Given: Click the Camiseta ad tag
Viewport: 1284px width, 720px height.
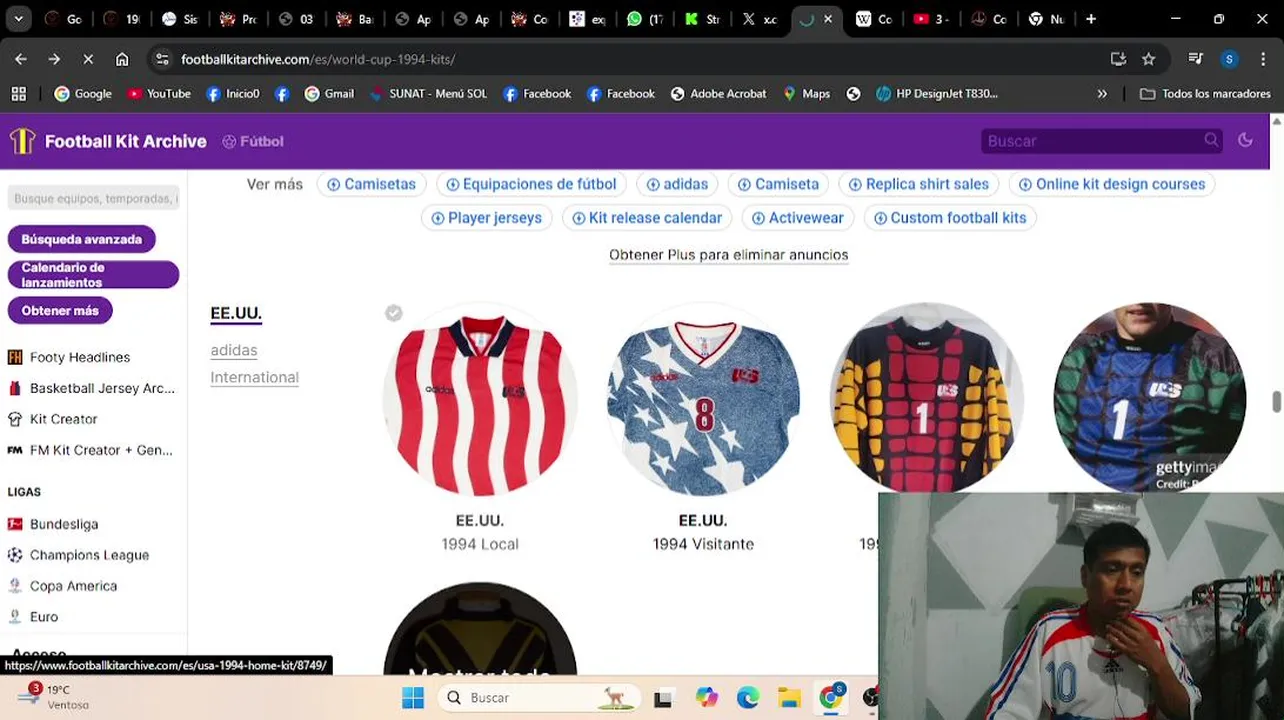Looking at the screenshot, I should click(x=779, y=184).
